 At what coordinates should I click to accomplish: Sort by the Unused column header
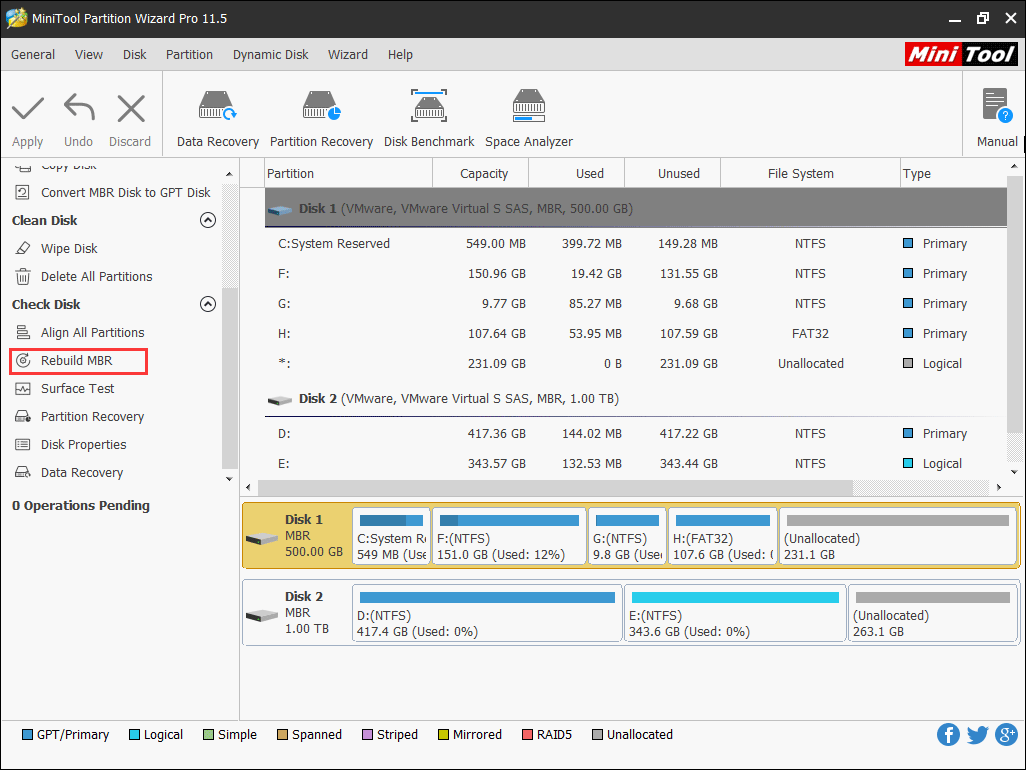click(673, 173)
